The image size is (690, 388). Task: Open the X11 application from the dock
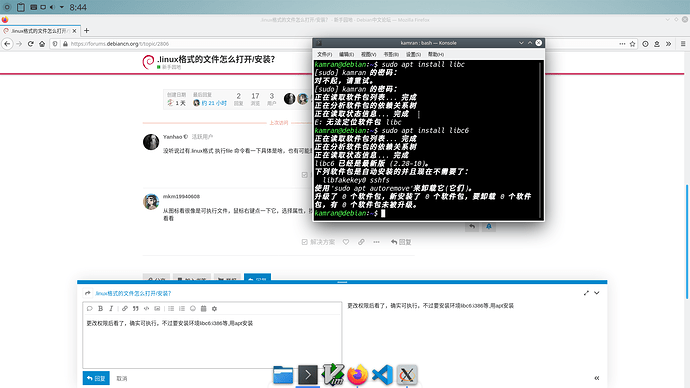407,375
